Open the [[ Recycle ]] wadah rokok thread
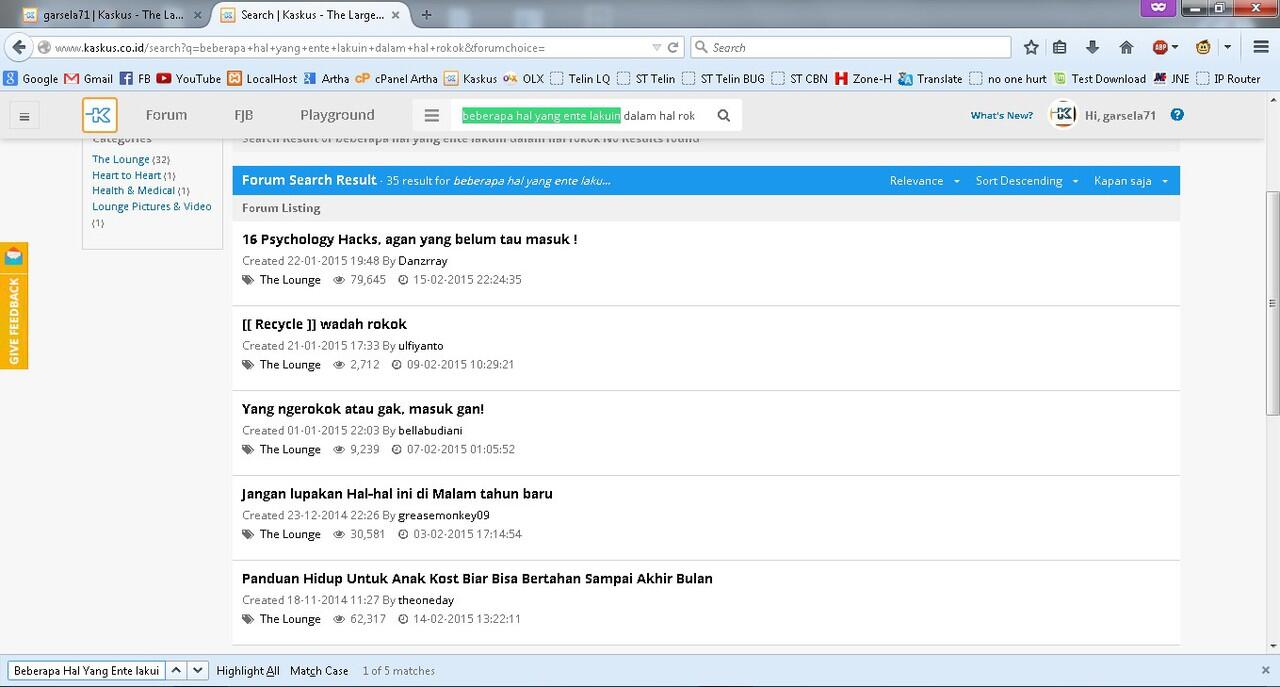 pyautogui.click(x=324, y=324)
